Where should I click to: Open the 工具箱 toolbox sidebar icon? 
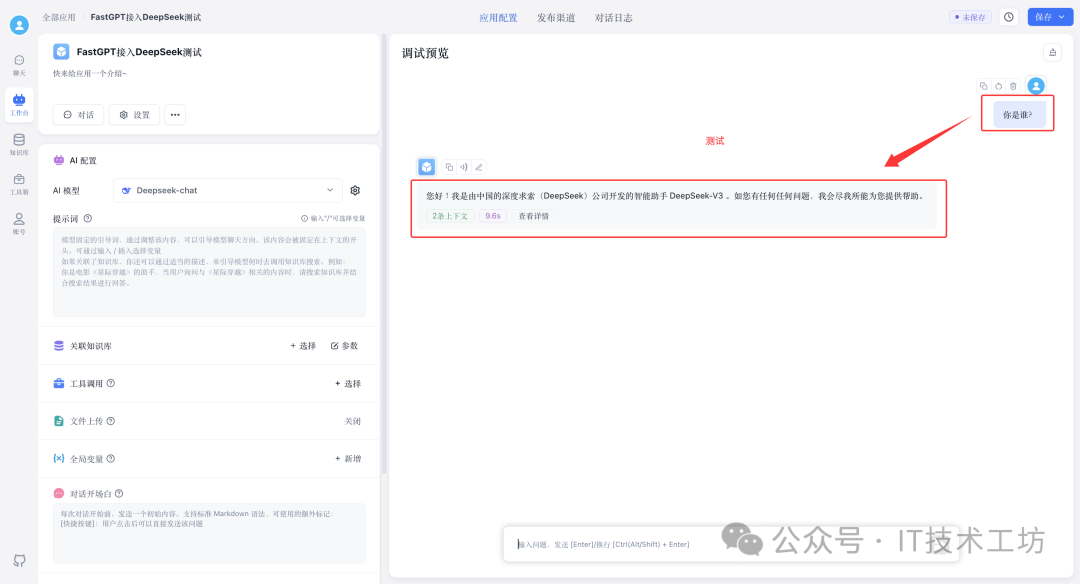19,184
